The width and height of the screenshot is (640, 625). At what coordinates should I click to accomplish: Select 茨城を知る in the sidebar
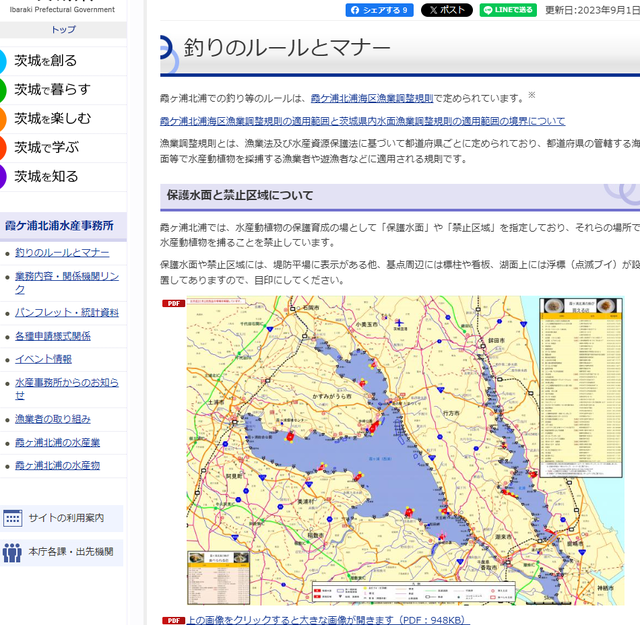tap(46, 176)
